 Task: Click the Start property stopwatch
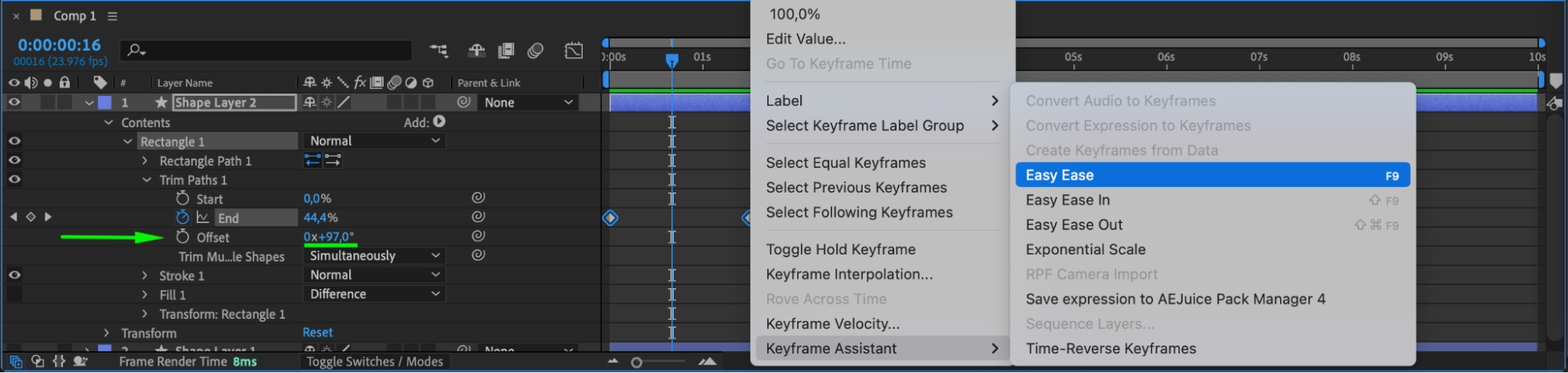tap(183, 199)
